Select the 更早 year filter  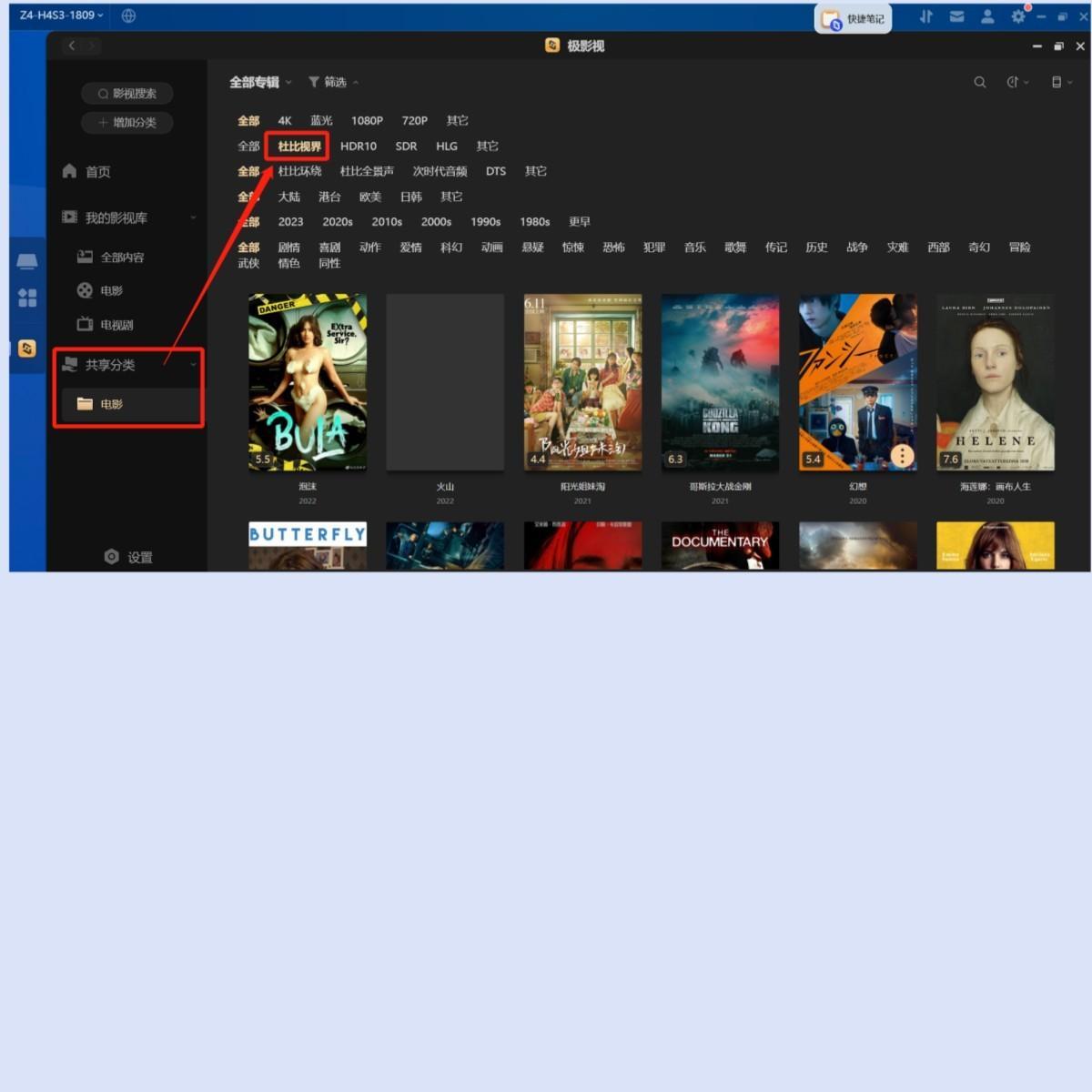click(580, 222)
